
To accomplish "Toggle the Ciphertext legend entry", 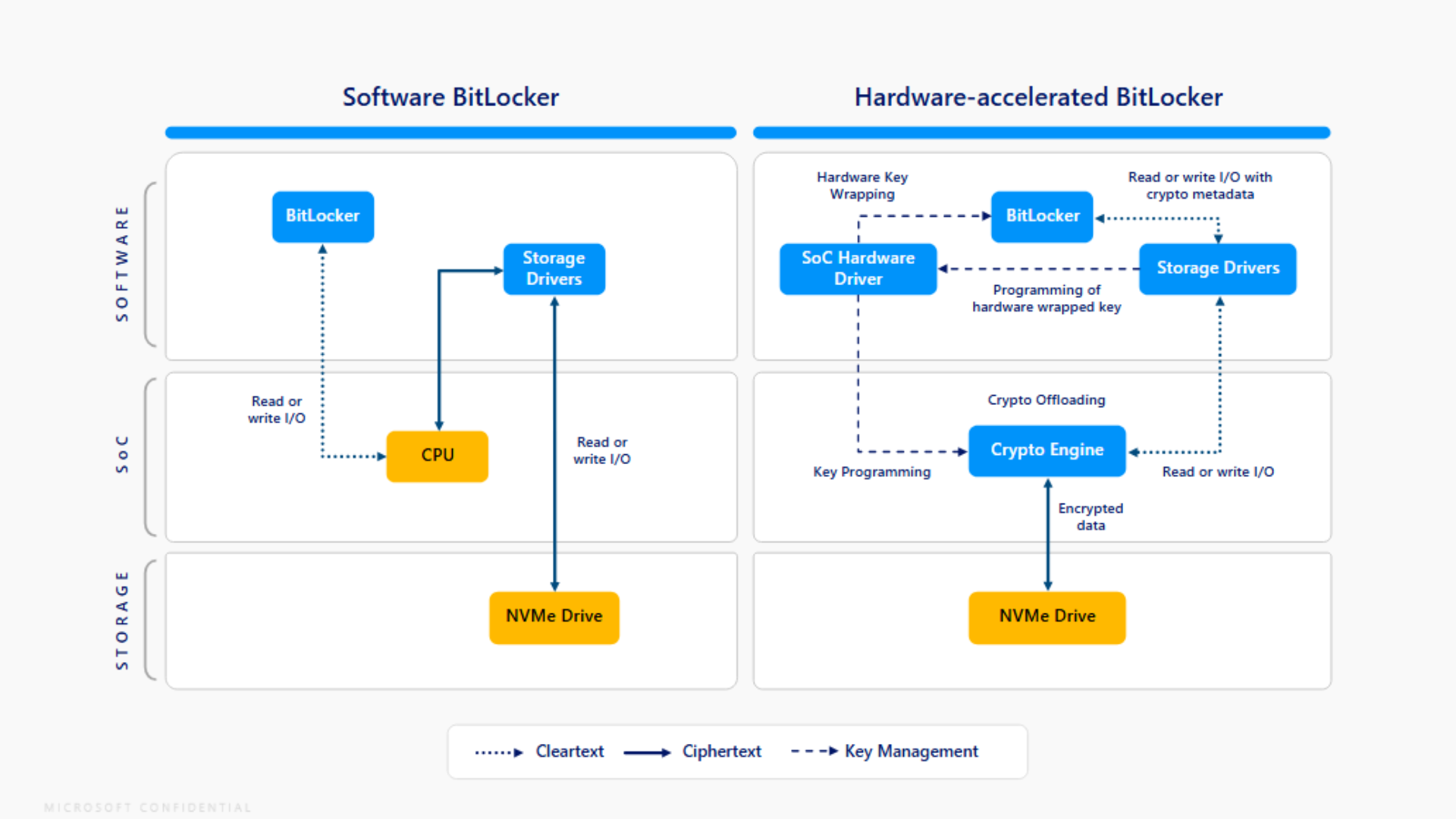I will (721, 752).
